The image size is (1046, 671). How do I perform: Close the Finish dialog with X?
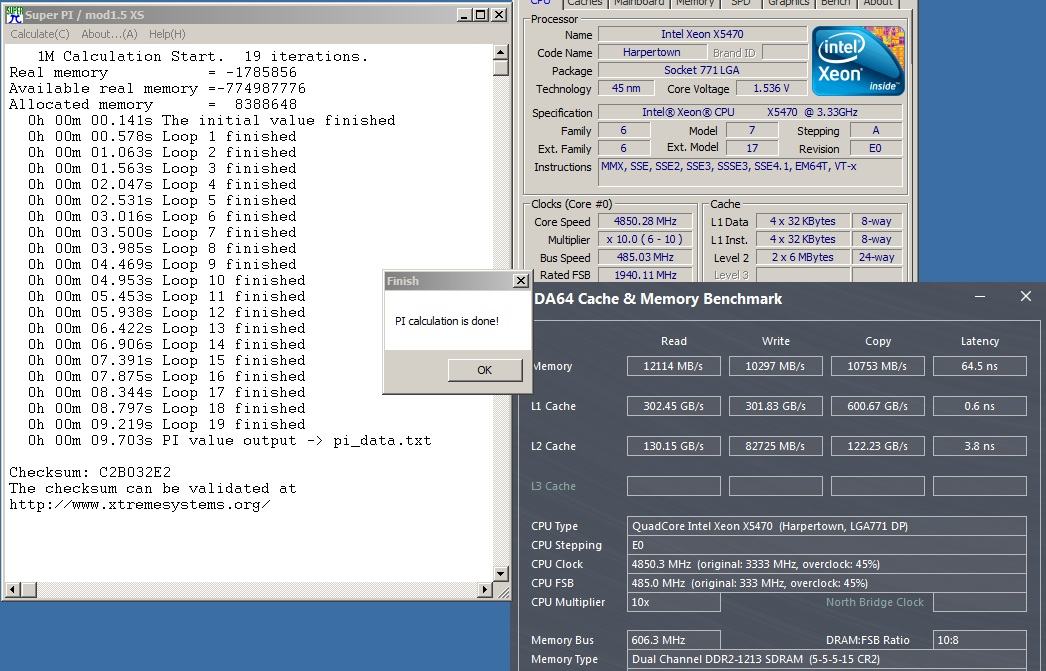point(521,281)
